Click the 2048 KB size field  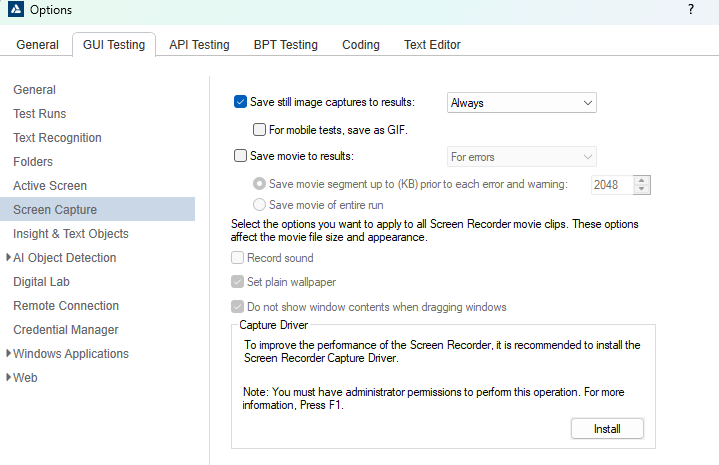(612, 185)
